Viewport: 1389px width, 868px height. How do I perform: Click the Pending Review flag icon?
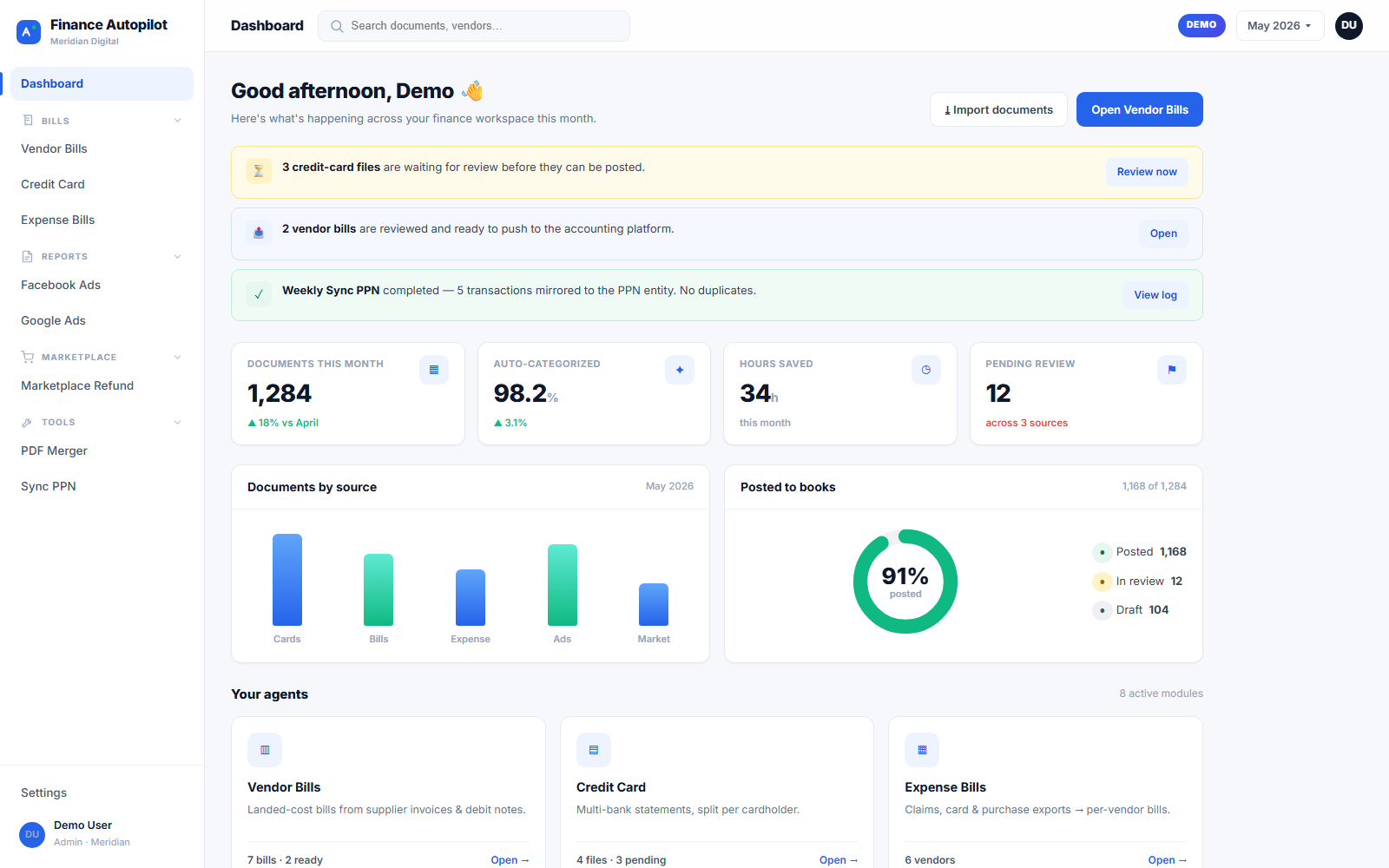[1172, 370]
